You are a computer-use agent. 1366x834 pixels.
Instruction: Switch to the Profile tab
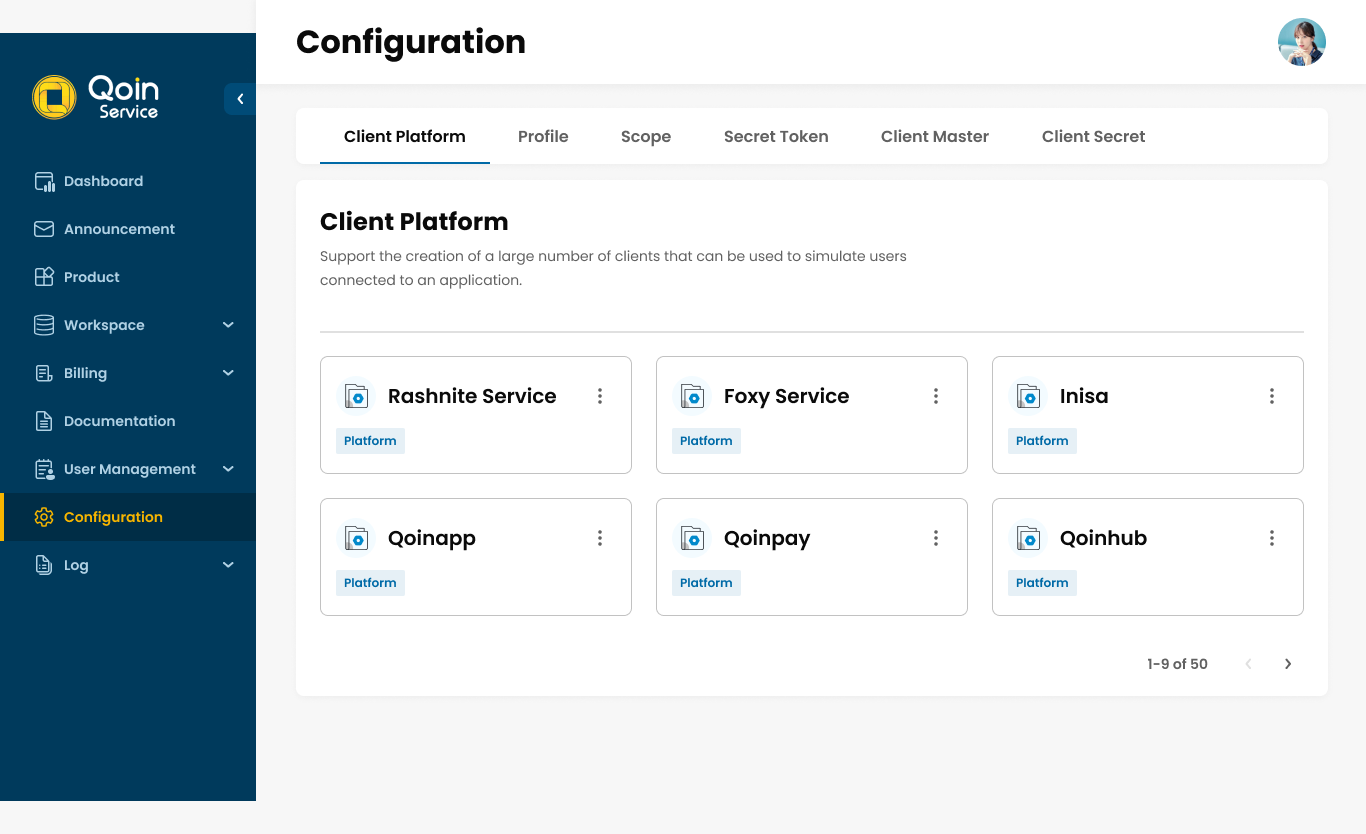pyautogui.click(x=543, y=136)
